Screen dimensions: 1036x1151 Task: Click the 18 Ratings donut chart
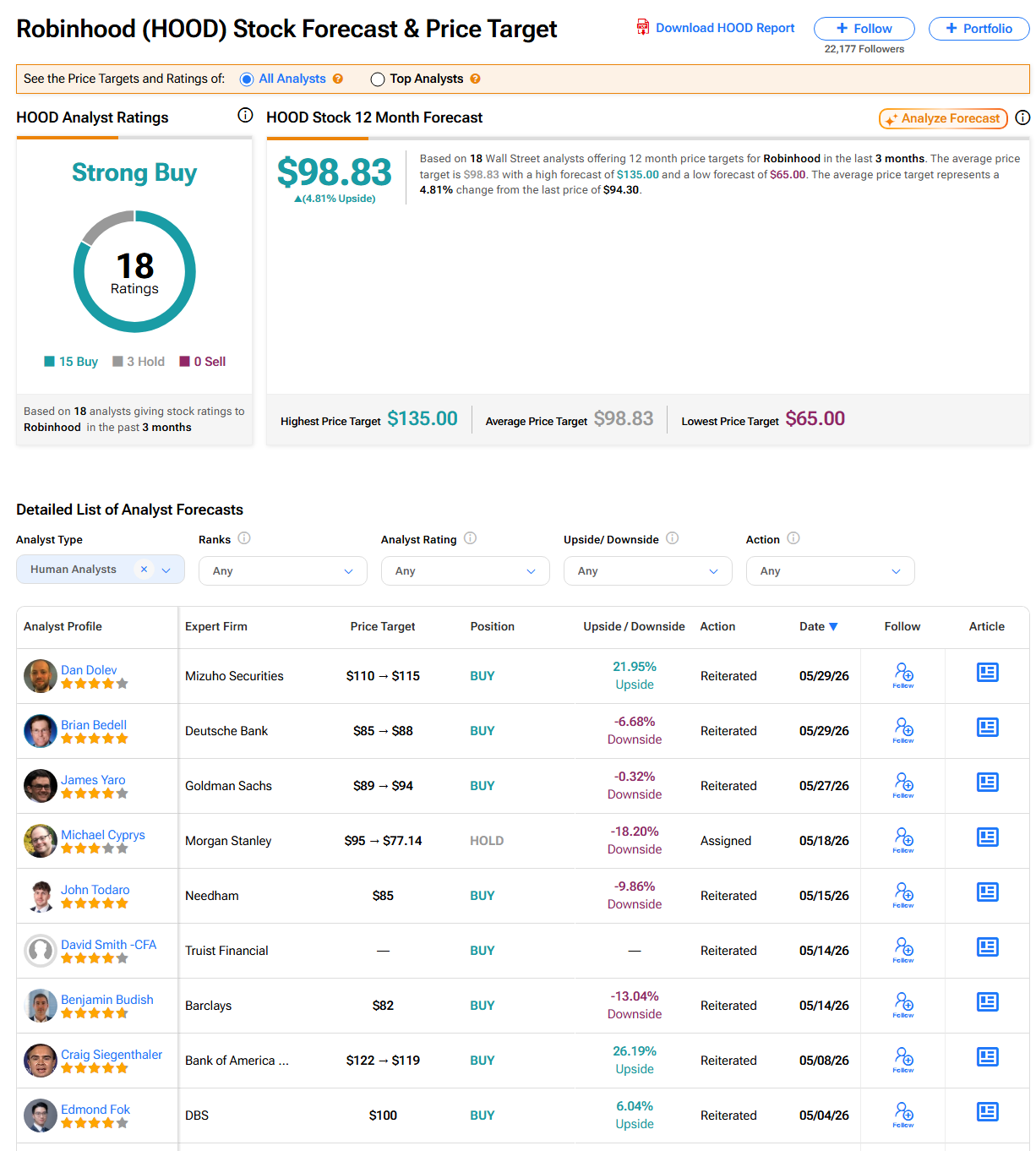[134, 271]
